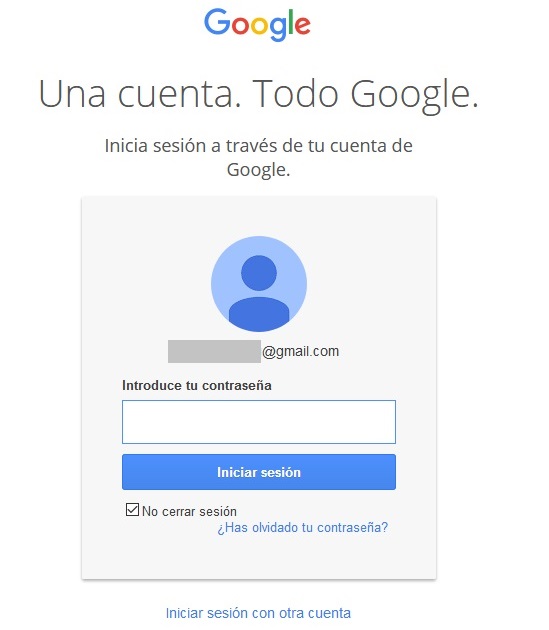Viewport: 549px width, 630px height.
Task: Click the blue profile avatar picture
Action: point(259,284)
